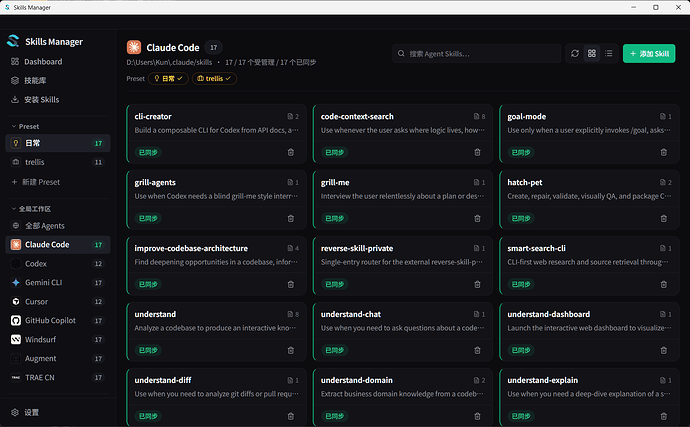Click the 17 count badge beside Claude Code title
Viewport: 690px width, 427px height.
(x=213, y=47)
